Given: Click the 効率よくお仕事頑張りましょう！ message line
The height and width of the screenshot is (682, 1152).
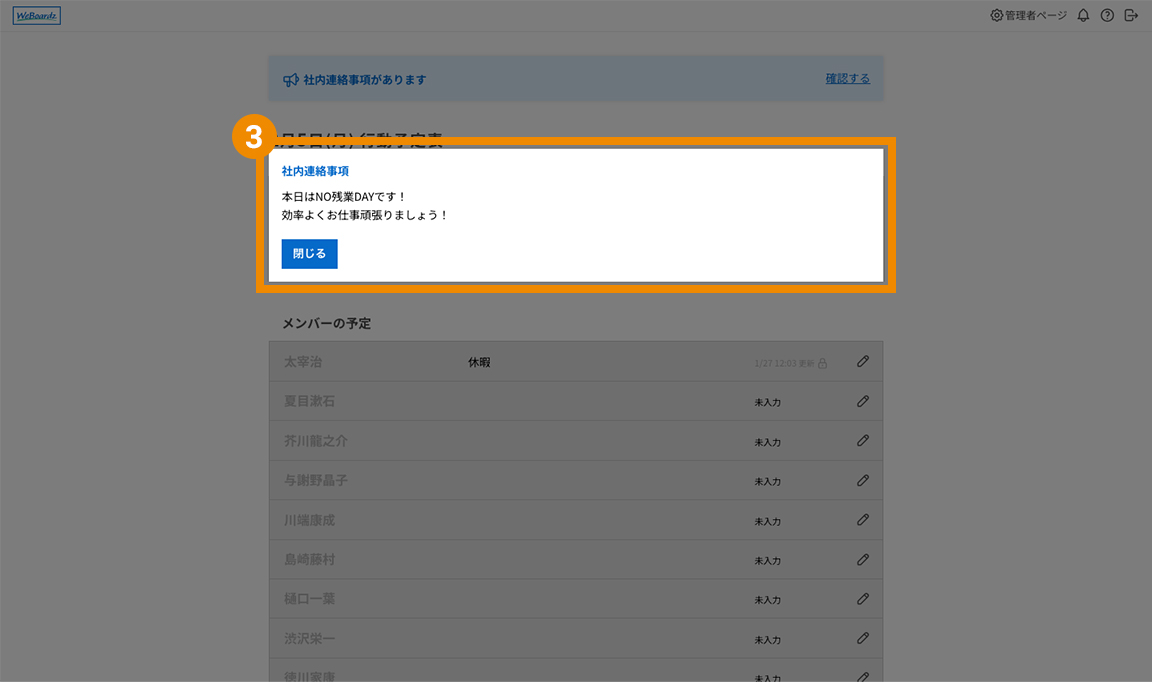Looking at the screenshot, I should click(365, 215).
